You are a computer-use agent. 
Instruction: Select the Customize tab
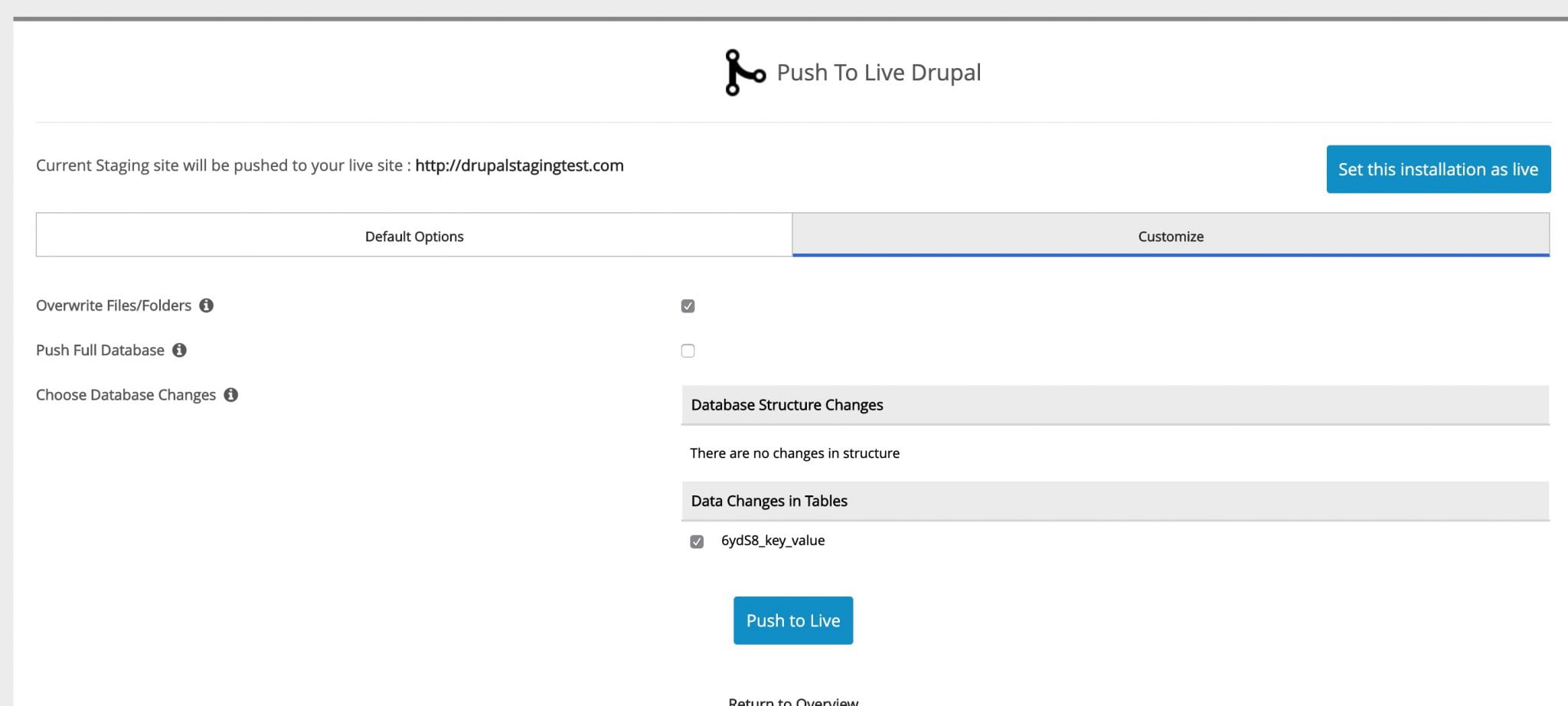coord(1170,236)
